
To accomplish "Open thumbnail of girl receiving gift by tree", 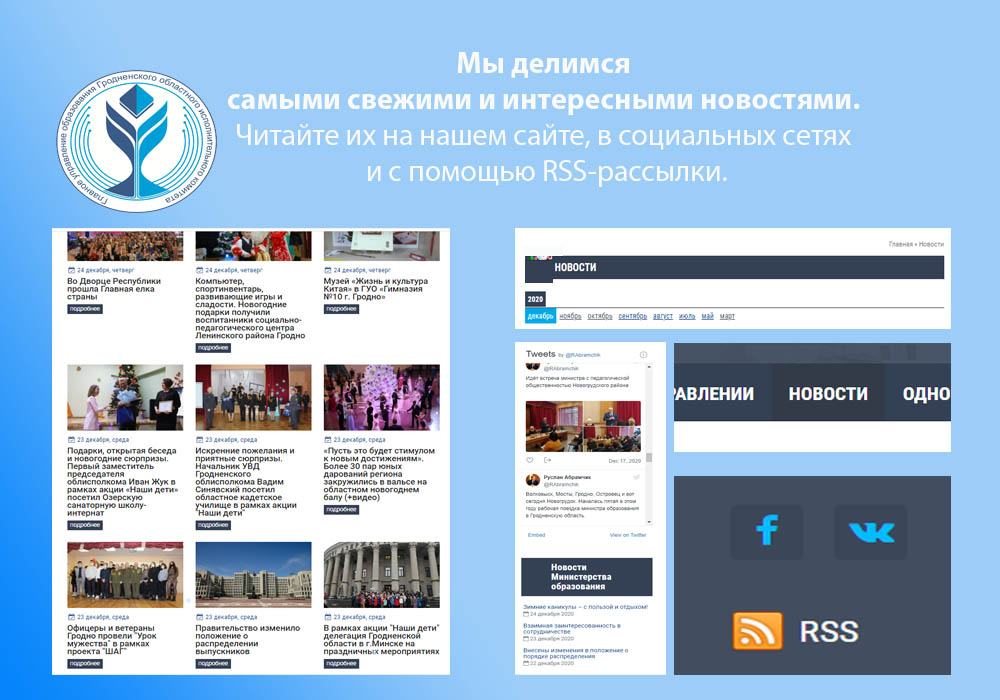I will pyautogui.click(x=125, y=398).
